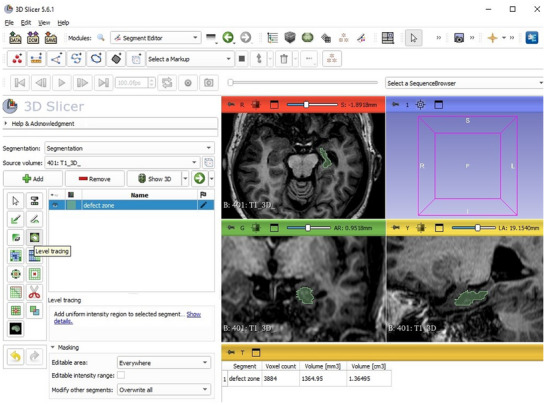Open the Source volume dropdown

pyautogui.click(x=122, y=163)
